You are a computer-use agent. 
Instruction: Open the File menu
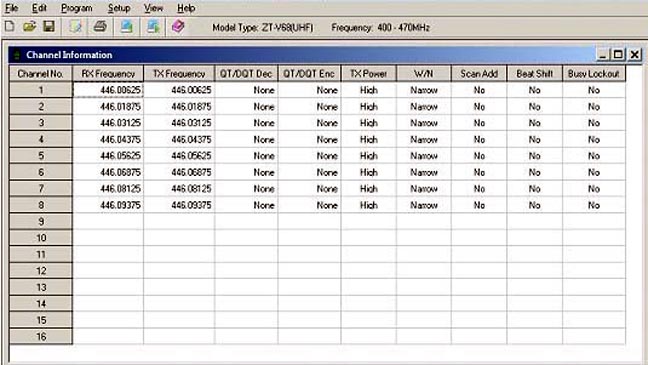coord(11,8)
